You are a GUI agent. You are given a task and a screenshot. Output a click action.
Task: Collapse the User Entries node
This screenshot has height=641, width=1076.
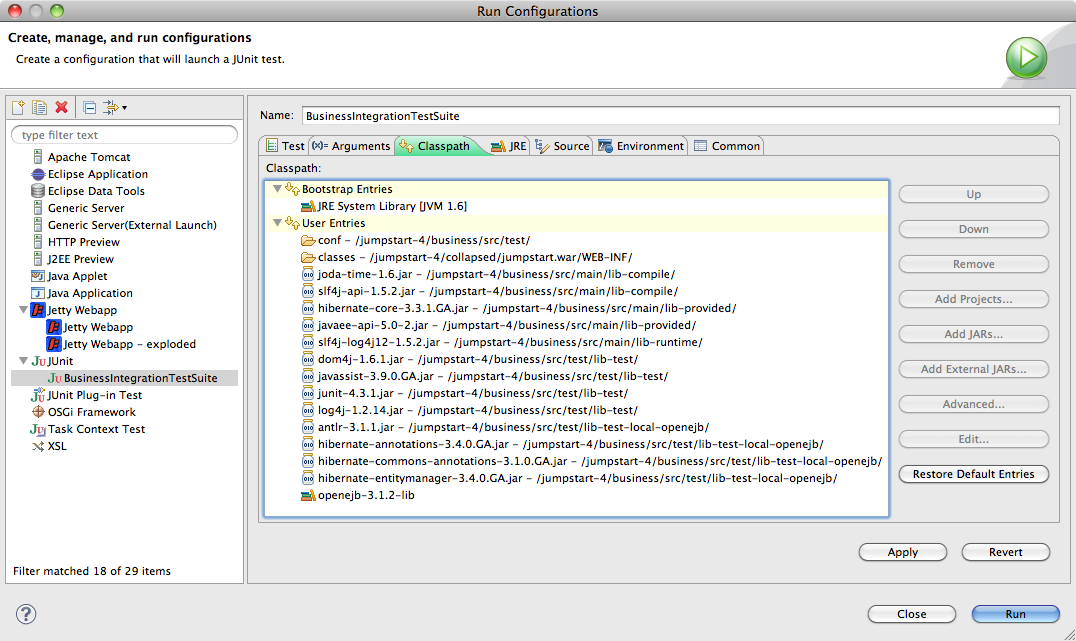click(x=277, y=222)
